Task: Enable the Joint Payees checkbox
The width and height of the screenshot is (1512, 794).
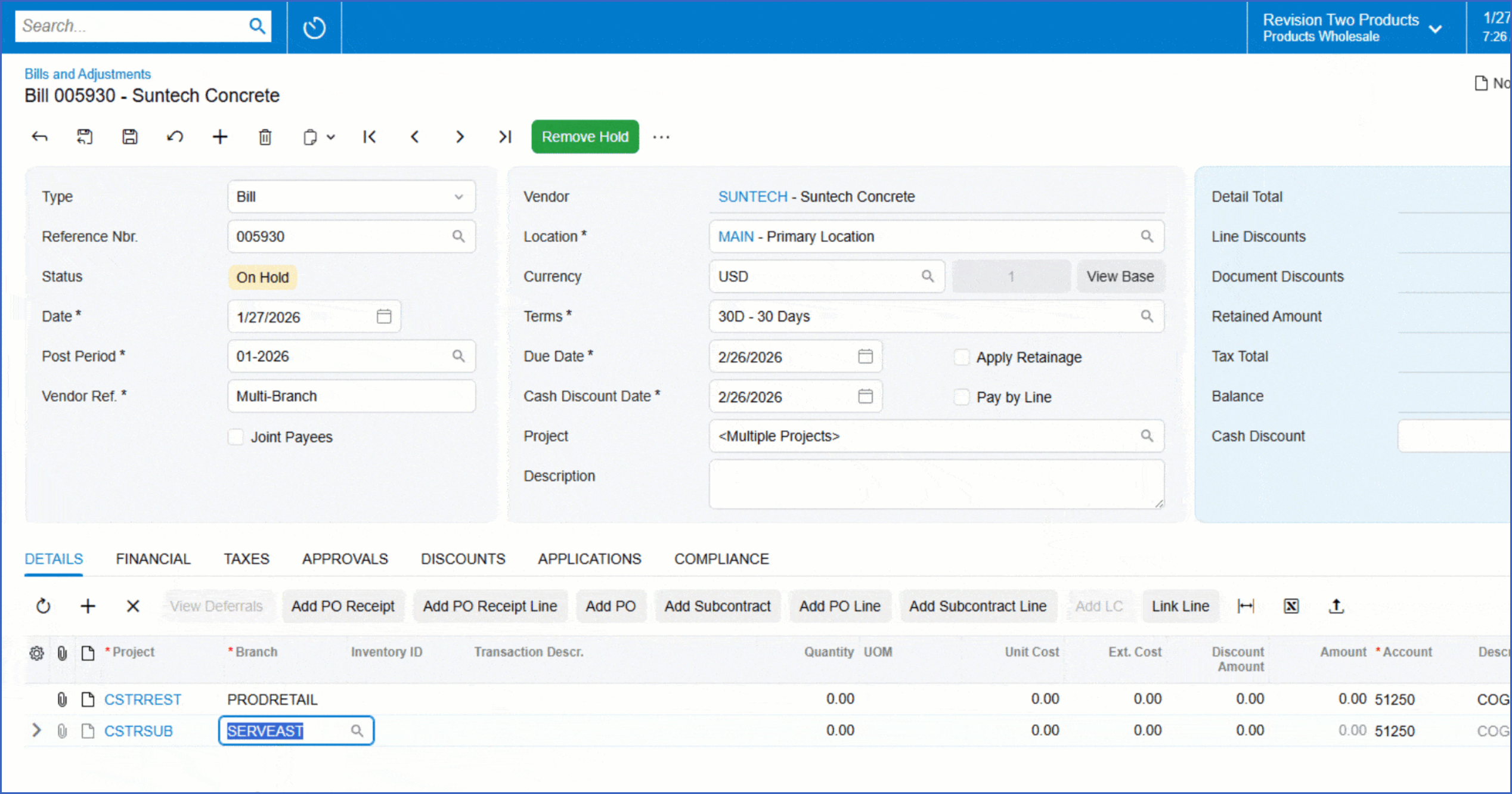Action: point(236,437)
